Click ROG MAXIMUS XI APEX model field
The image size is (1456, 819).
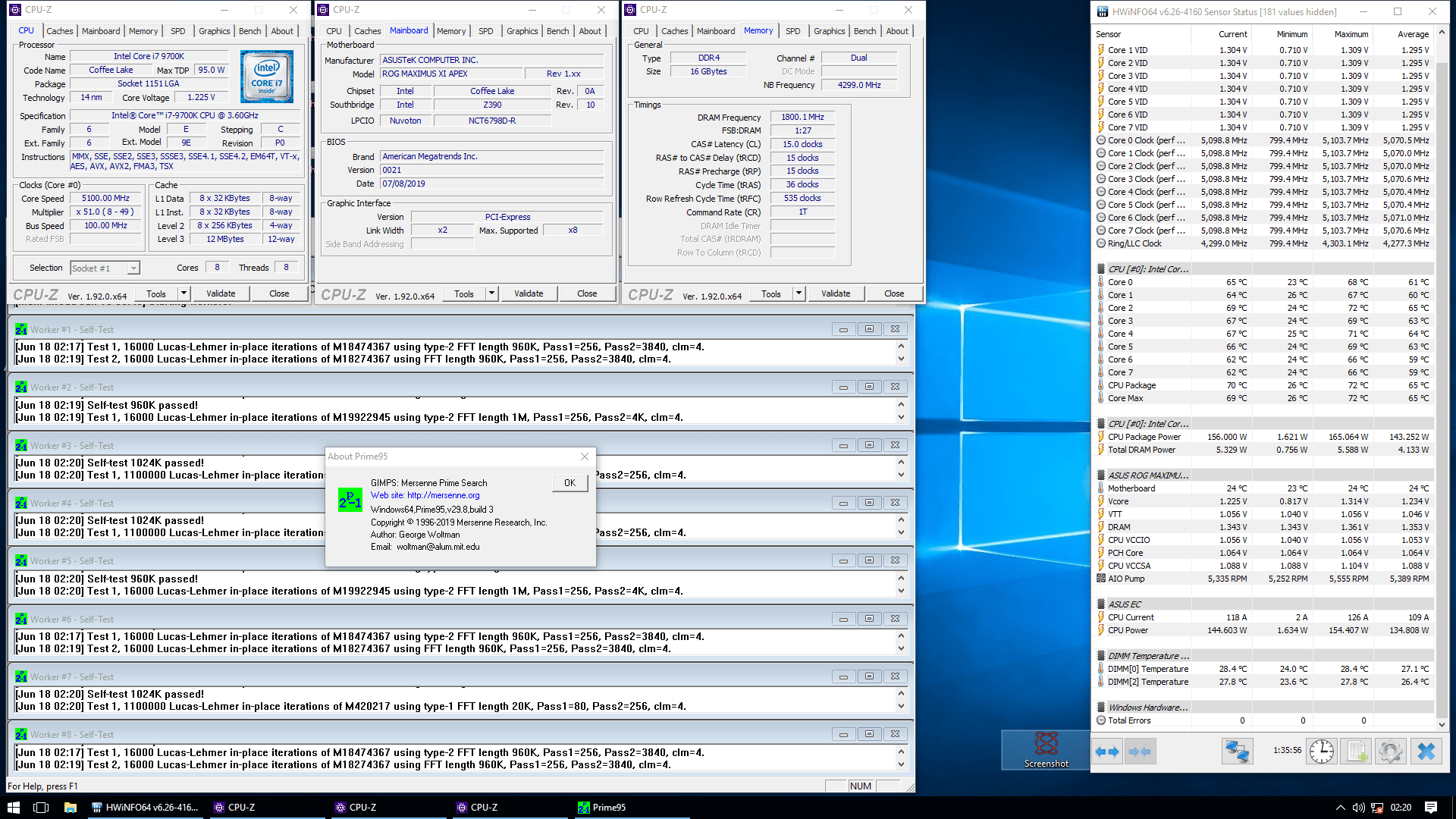tap(451, 74)
